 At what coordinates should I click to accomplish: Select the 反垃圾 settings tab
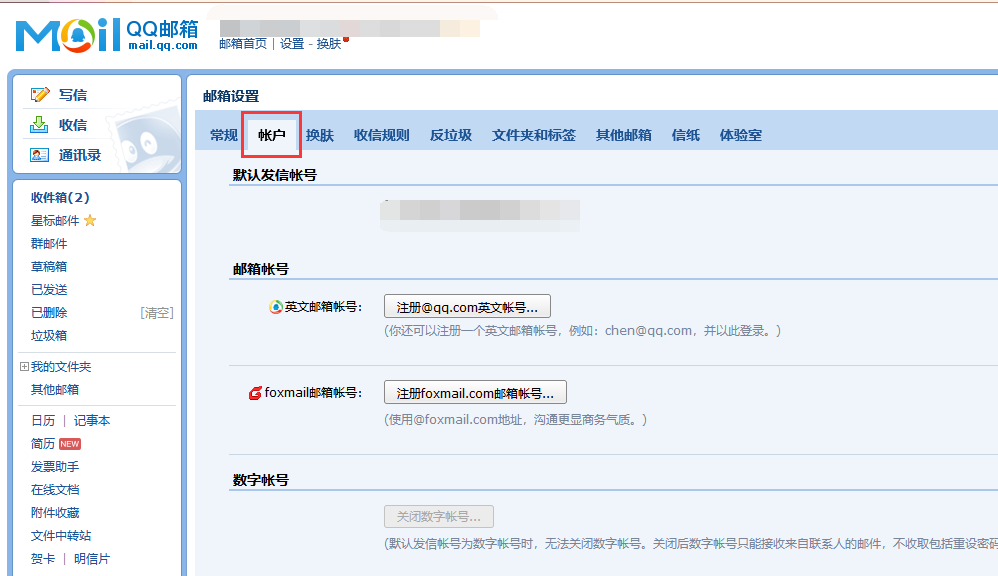point(450,132)
